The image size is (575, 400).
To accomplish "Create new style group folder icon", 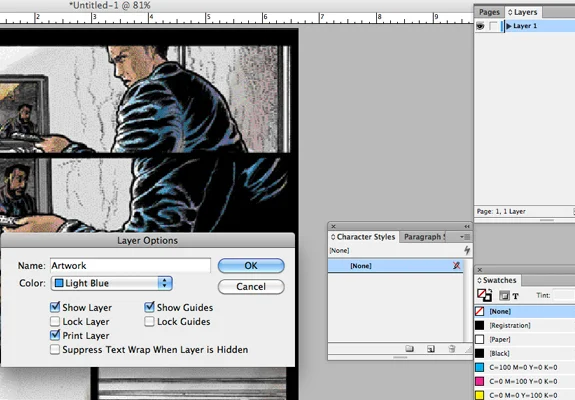I will click(409, 349).
